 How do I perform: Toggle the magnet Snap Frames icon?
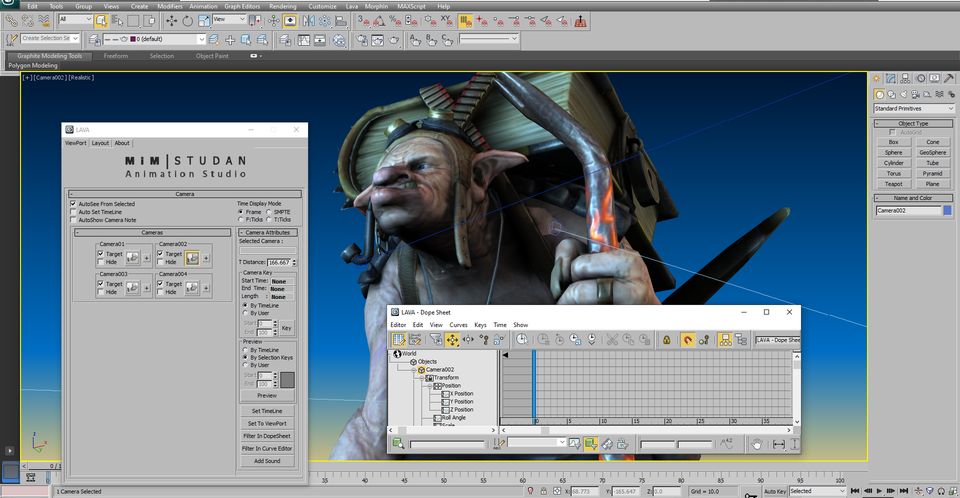[x=688, y=340]
